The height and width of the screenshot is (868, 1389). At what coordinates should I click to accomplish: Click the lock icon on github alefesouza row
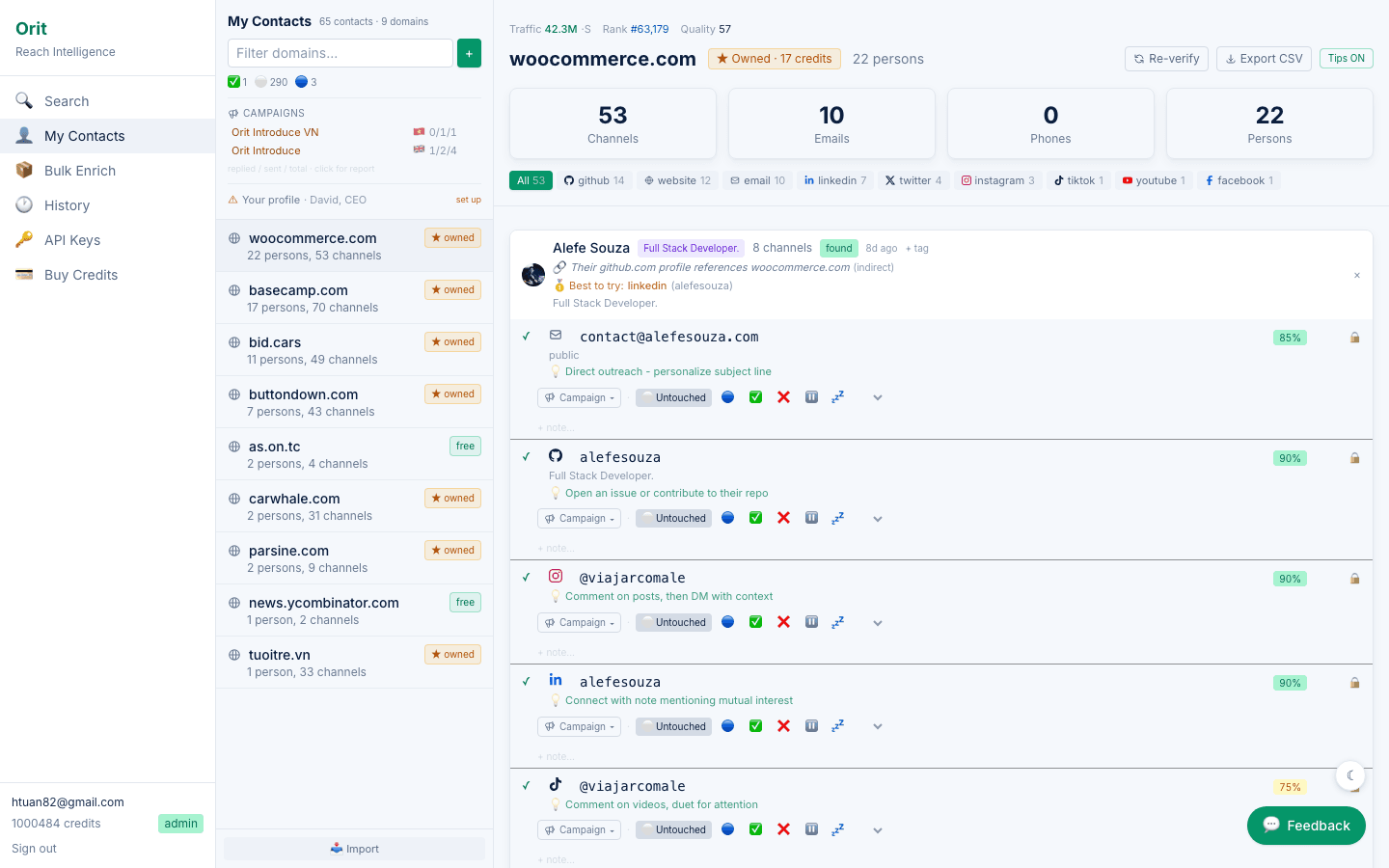click(1354, 458)
